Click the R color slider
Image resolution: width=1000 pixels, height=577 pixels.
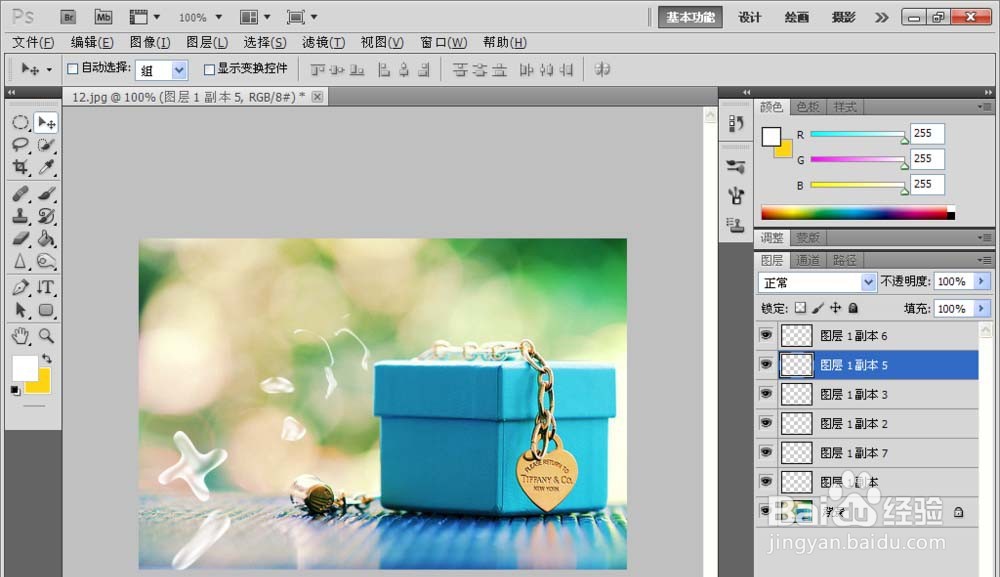pyautogui.click(x=857, y=134)
